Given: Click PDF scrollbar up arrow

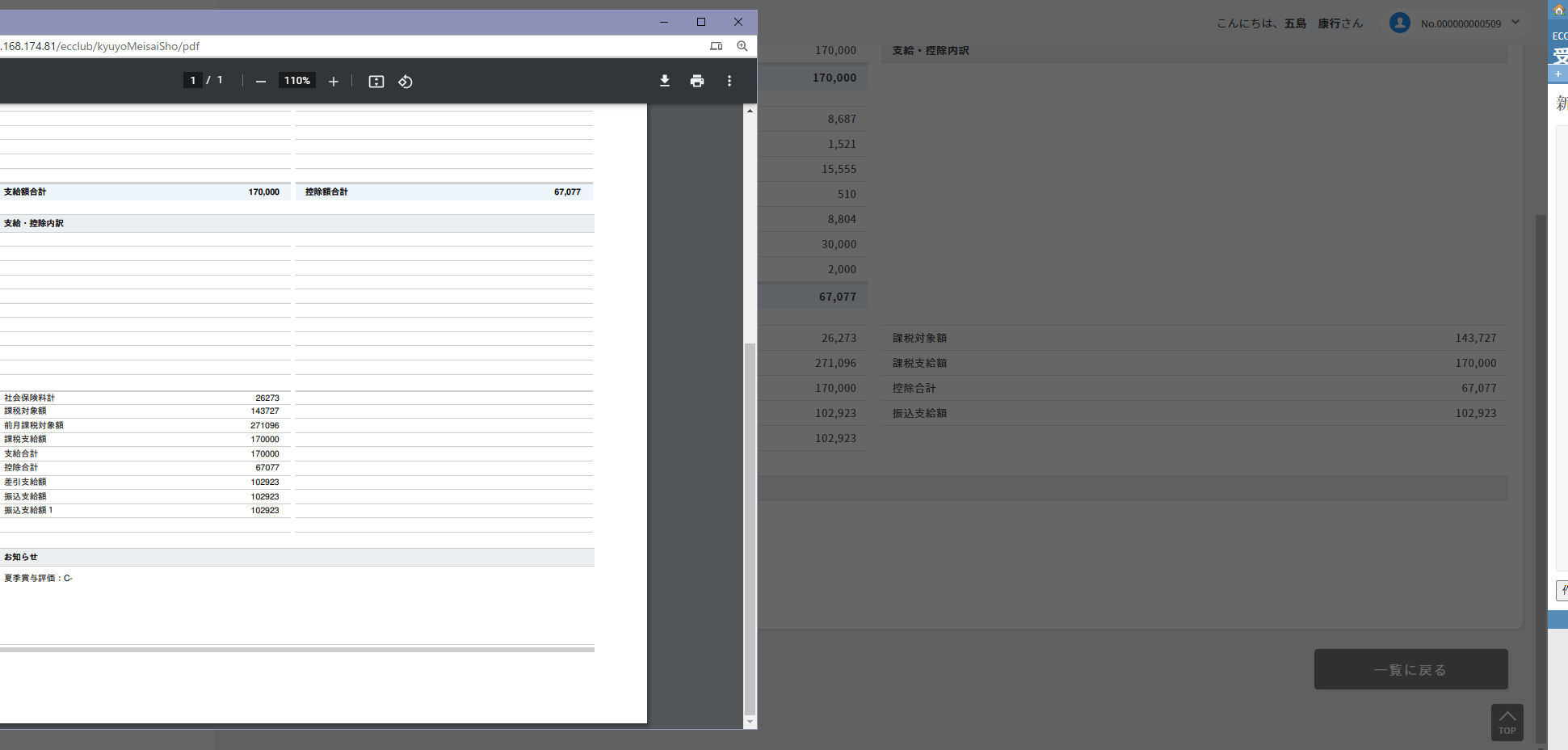Looking at the screenshot, I should (x=750, y=111).
